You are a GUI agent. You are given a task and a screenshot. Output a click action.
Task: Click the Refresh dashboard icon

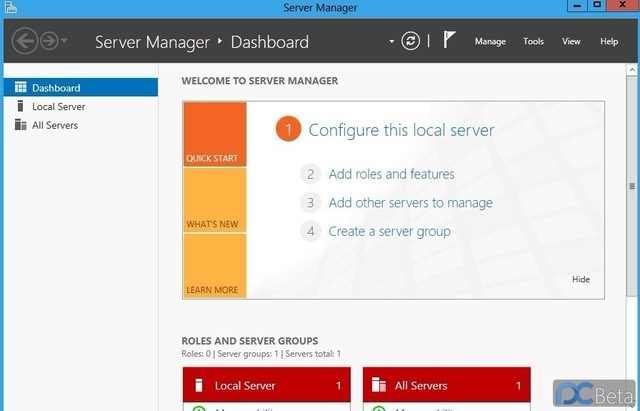410,41
